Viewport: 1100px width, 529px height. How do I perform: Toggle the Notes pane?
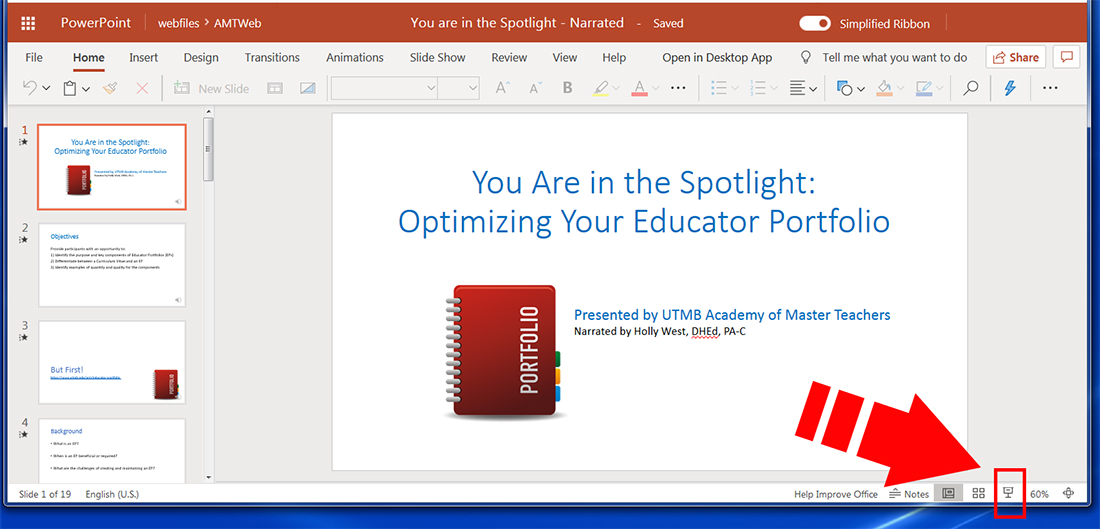click(x=909, y=494)
